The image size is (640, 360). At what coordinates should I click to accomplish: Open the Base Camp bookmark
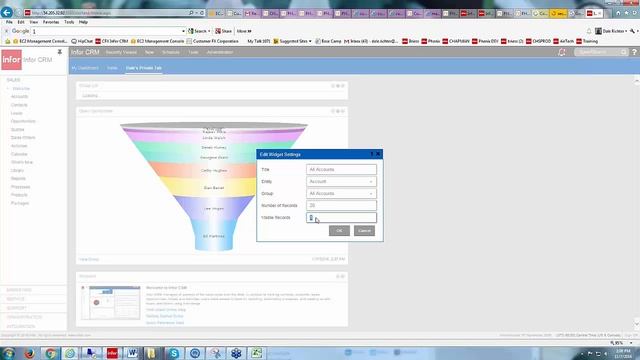coord(328,41)
